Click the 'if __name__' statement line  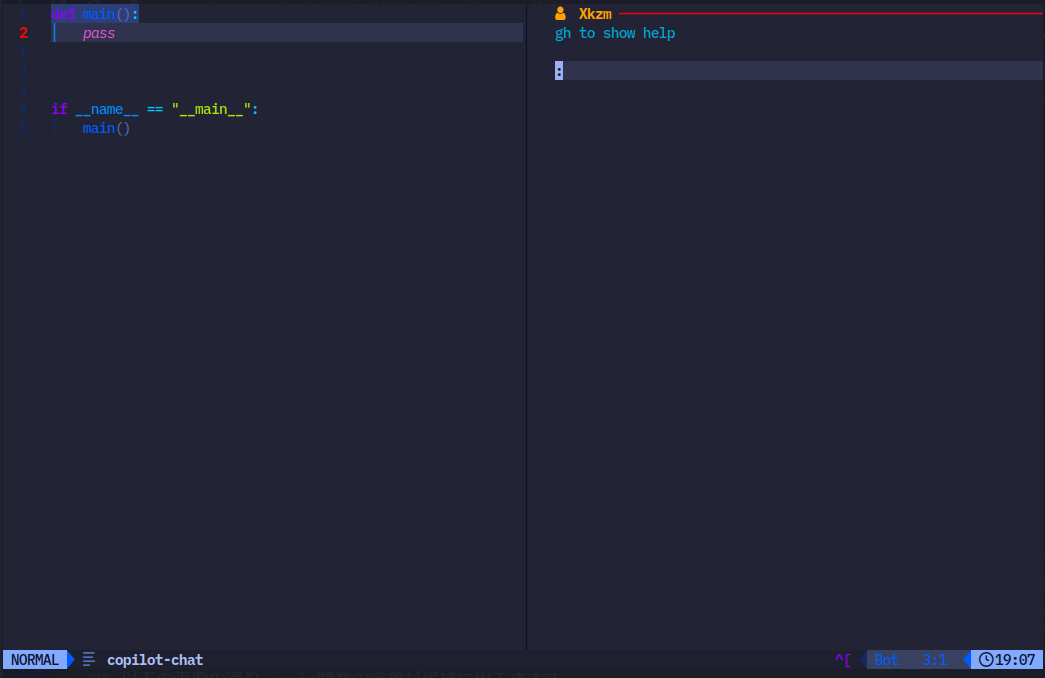point(155,109)
